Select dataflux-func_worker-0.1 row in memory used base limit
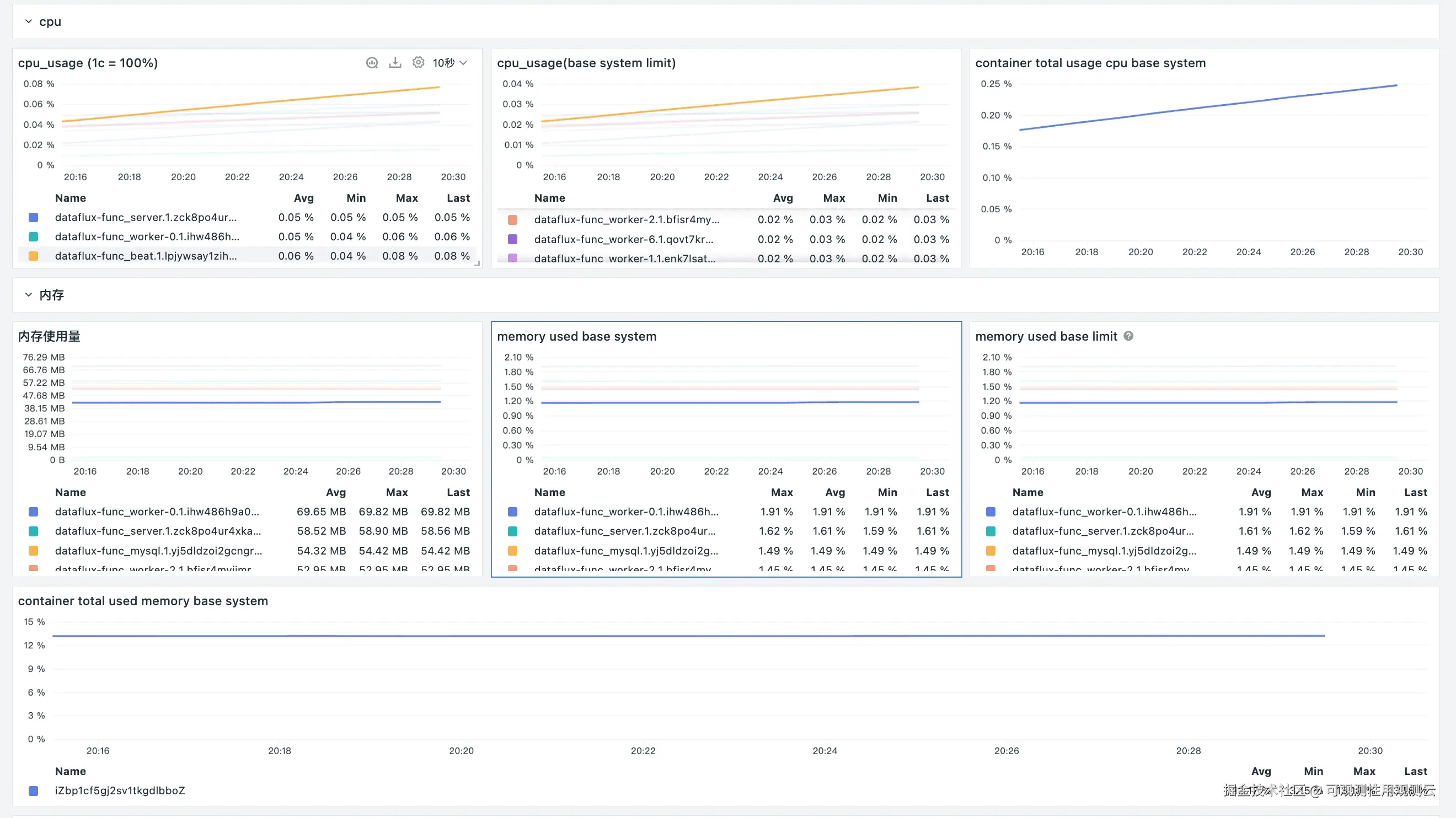Viewport: 1456px width, 818px height. coord(1104,512)
